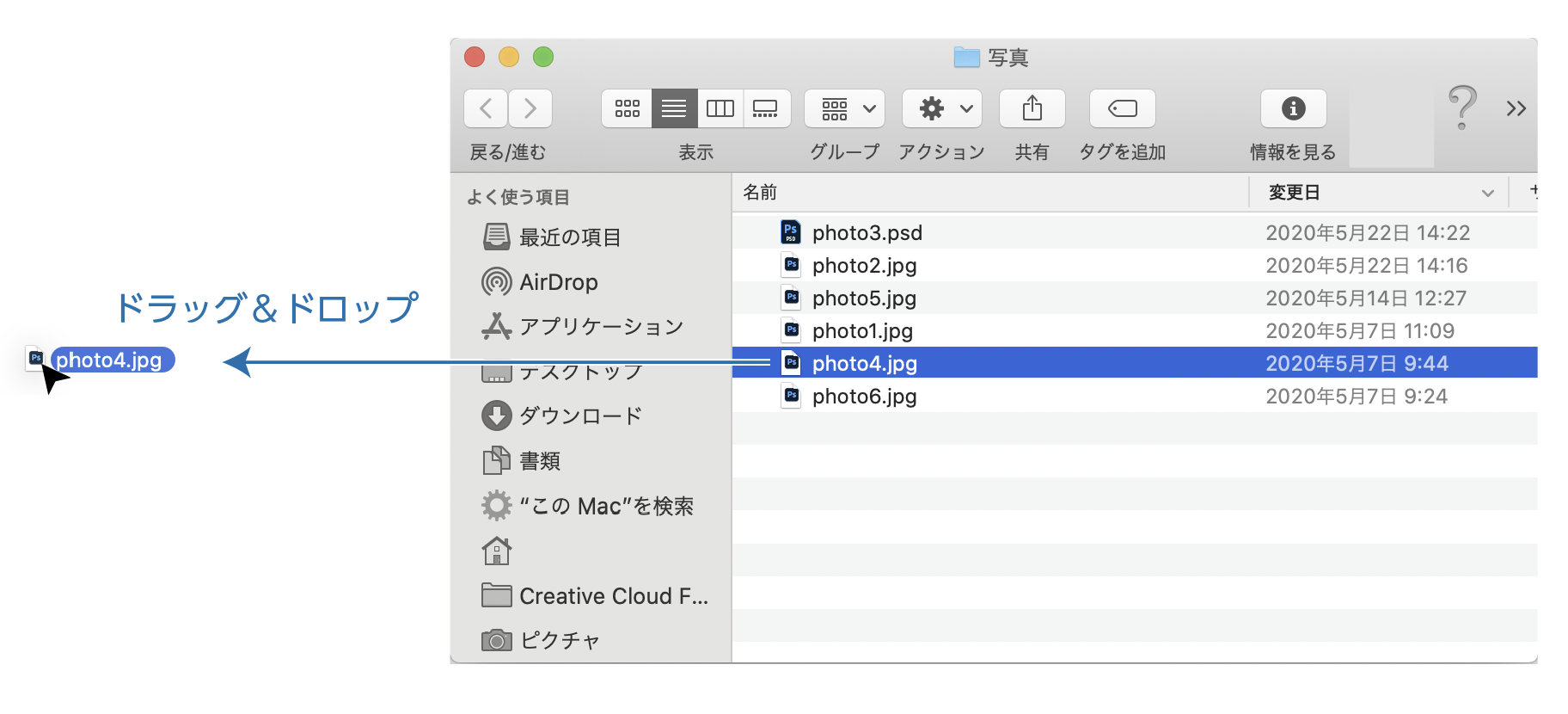Click the dragged photo4.jpg label on the desktop
The height and width of the screenshot is (714, 1568).
(112, 360)
